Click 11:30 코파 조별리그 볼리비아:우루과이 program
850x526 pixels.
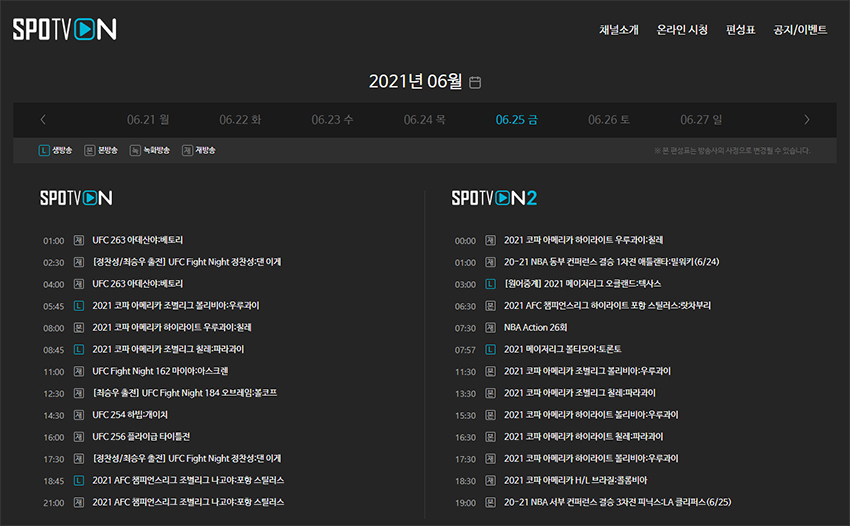587,371
